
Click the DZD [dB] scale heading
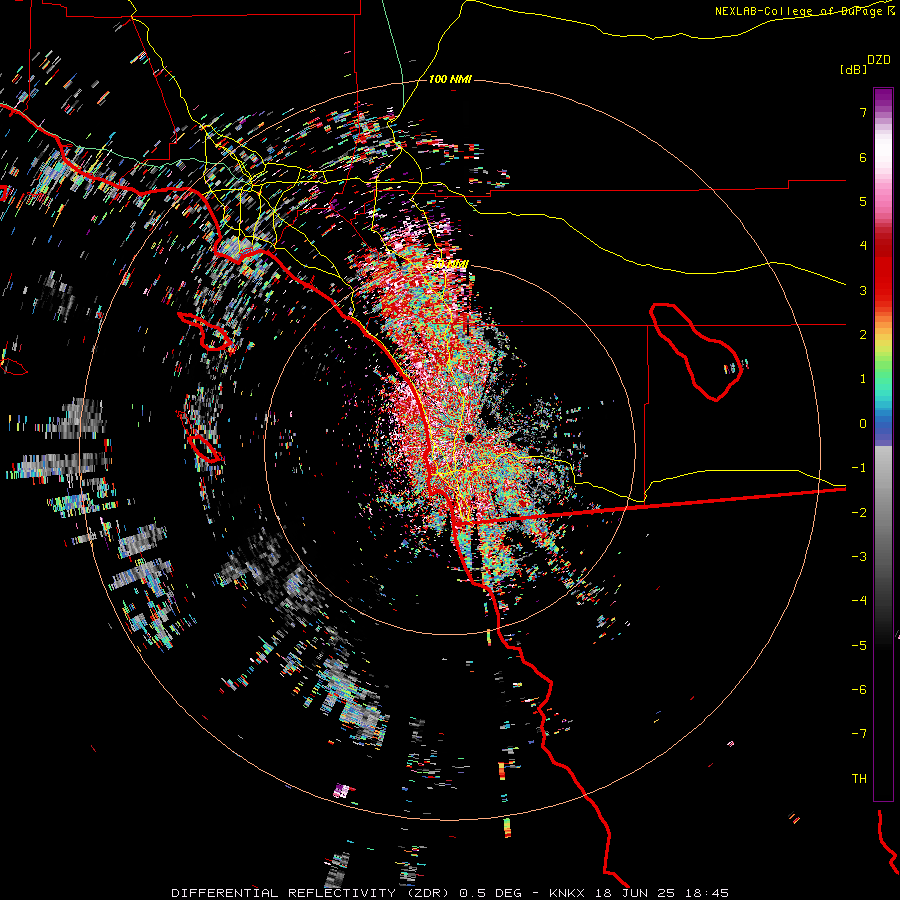(x=866, y=64)
